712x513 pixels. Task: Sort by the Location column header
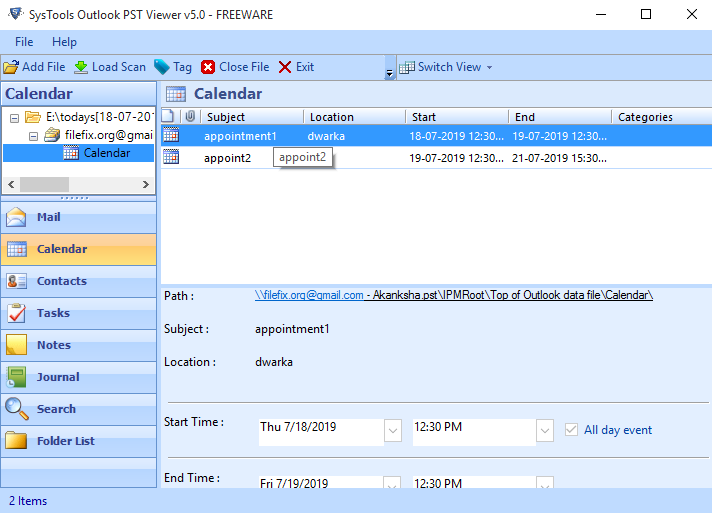click(355, 117)
